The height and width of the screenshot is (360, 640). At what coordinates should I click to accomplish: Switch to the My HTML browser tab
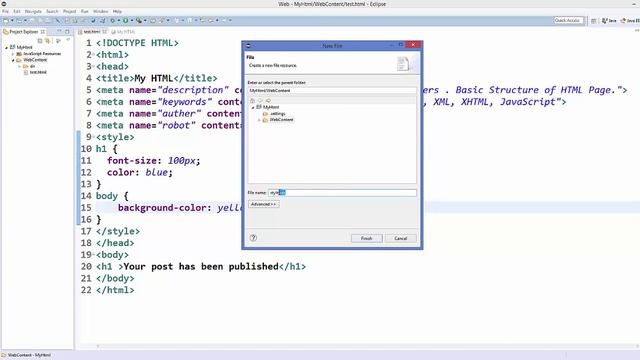(123, 31)
